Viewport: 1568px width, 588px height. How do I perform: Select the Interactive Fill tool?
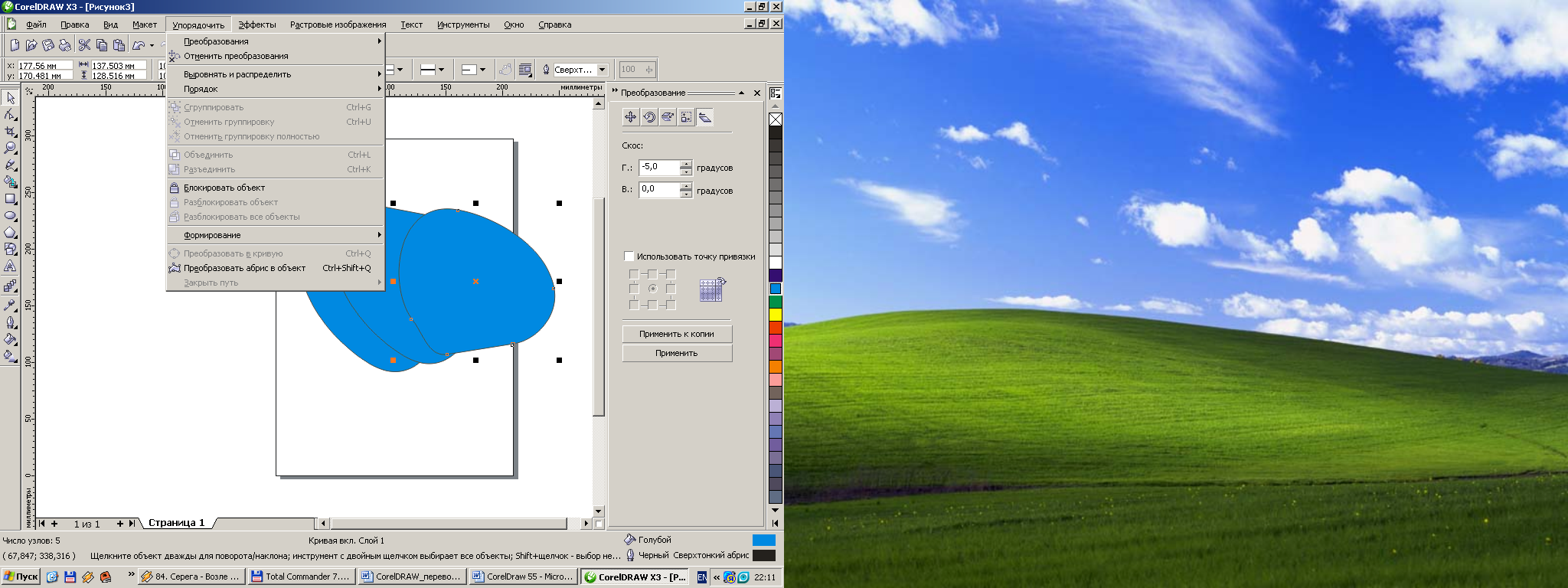(x=10, y=355)
